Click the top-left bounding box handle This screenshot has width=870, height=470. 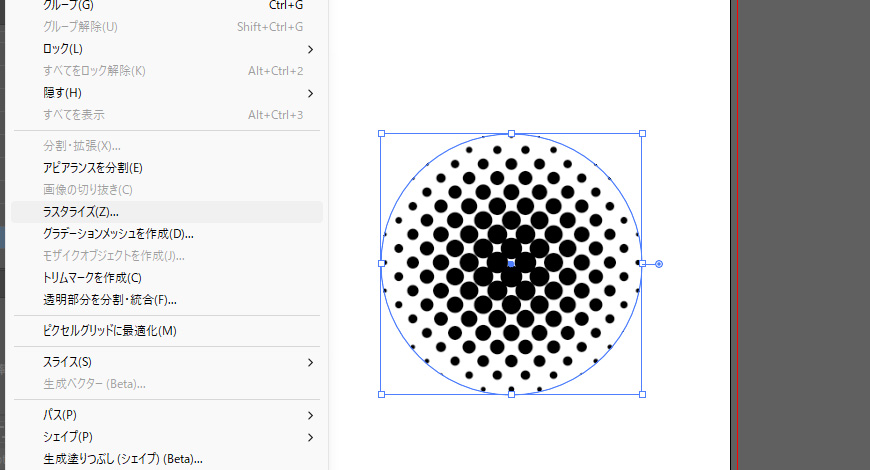coord(381,133)
